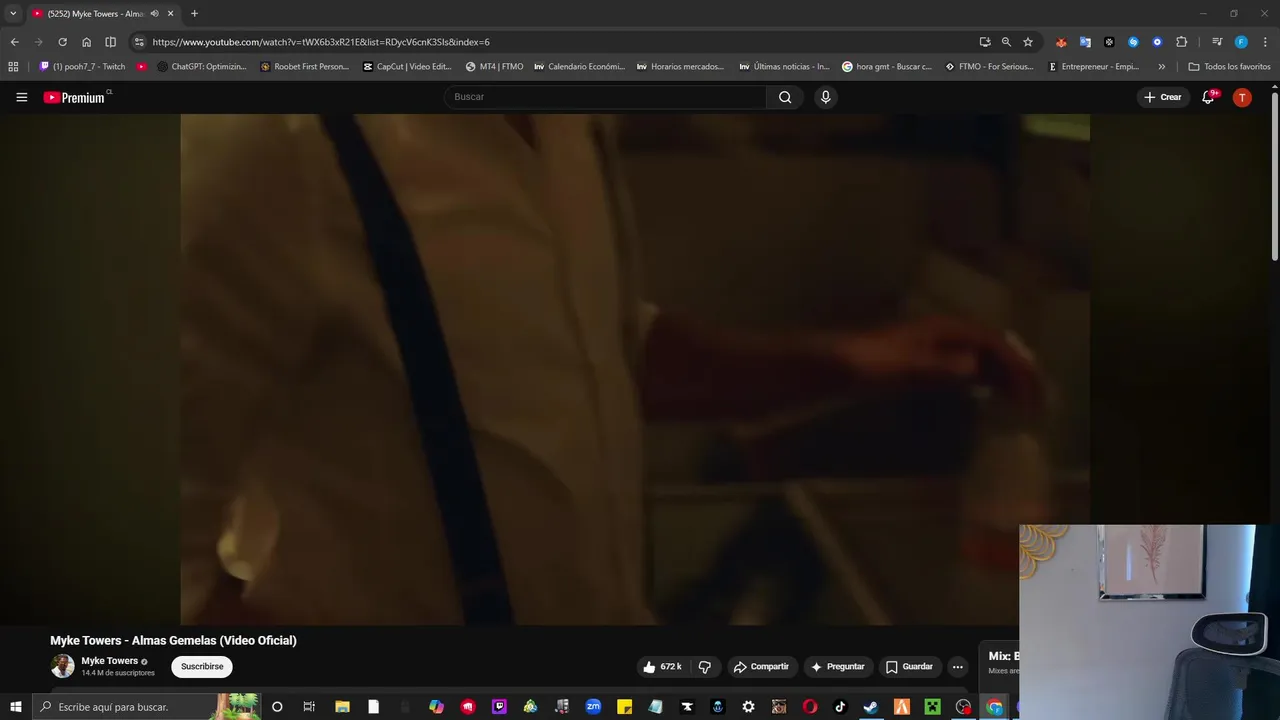Image resolution: width=1280 pixels, height=720 pixels.
Task: Open Myke Towers channel name link
Action: pos(109,661)
